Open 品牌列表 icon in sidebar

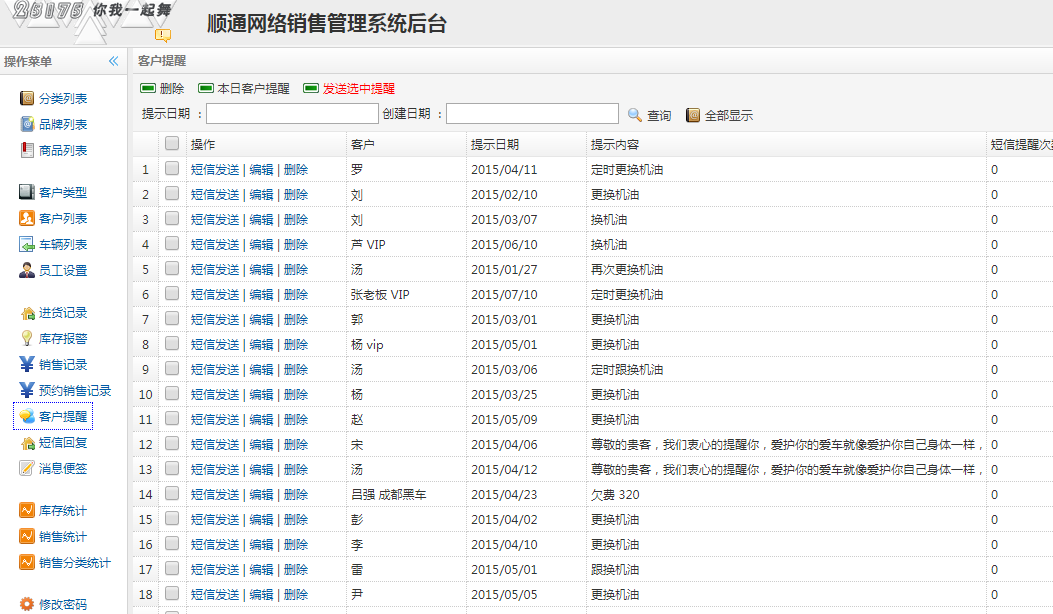pos(27,124)
